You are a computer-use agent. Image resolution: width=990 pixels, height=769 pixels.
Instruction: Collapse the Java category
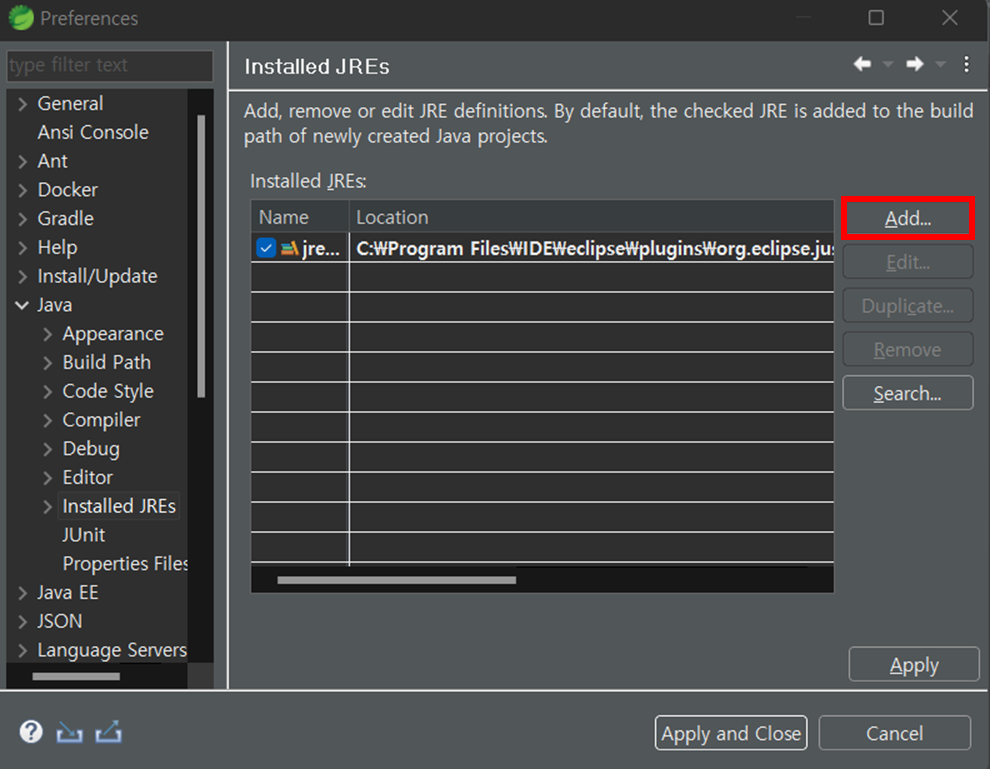click(22, 306)
